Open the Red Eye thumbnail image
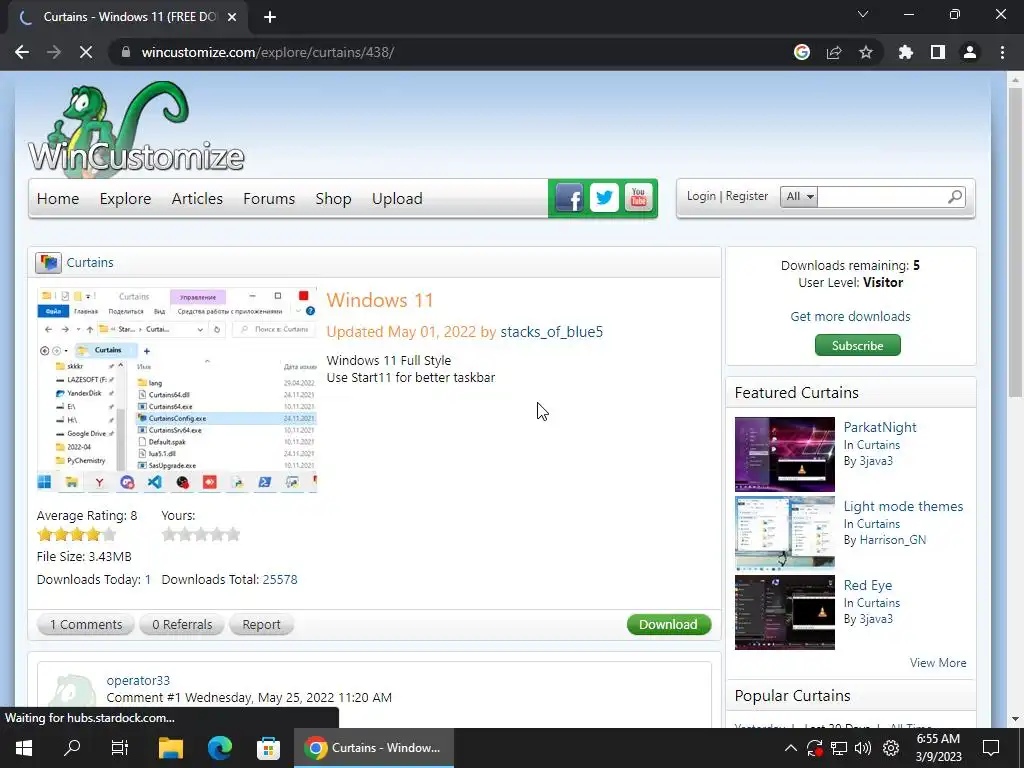Screen dimensions: 1024x768 (x=784, y=613)
